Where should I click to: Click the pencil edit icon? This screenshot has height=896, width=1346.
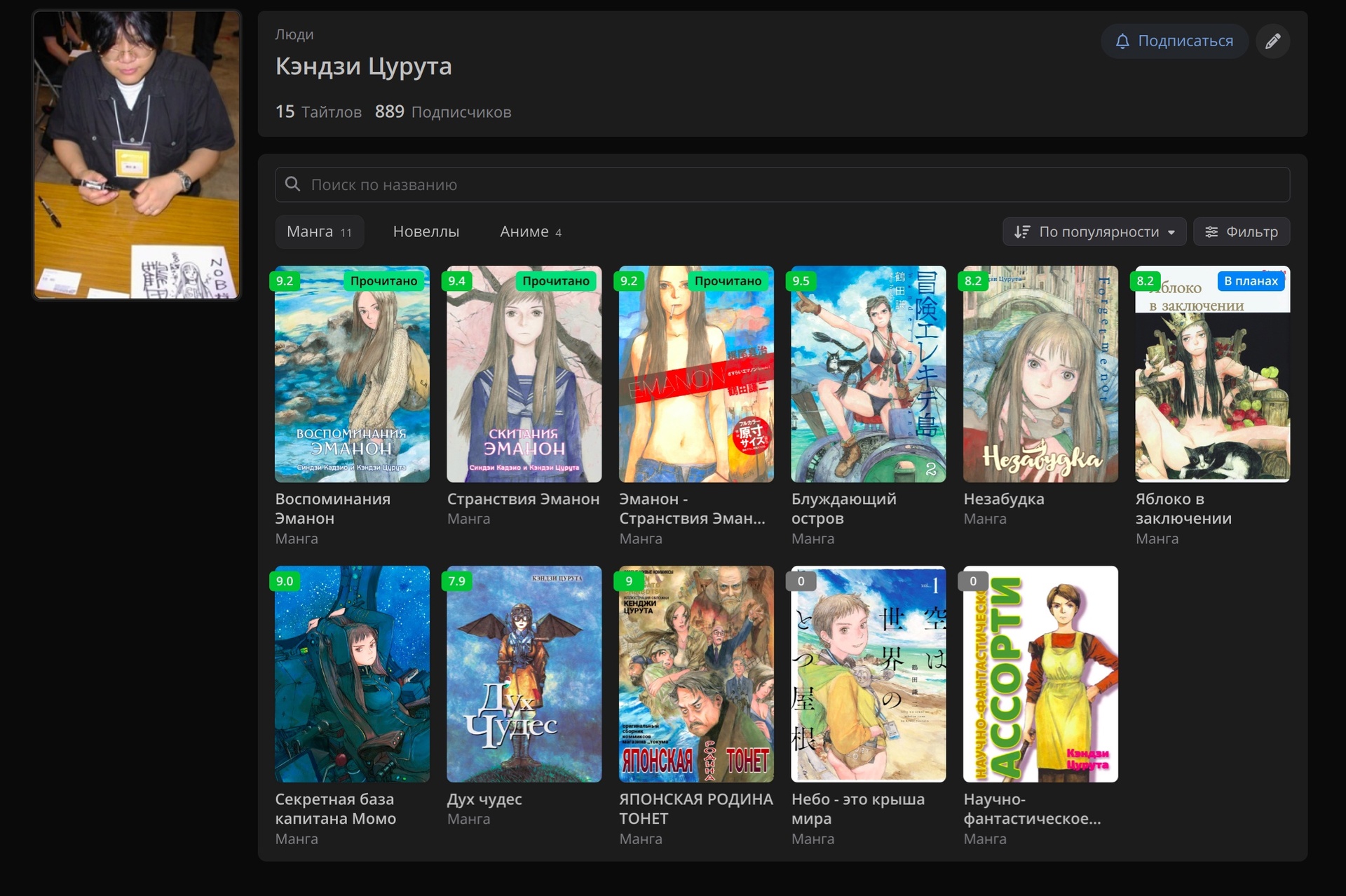tap(1272, 41)
